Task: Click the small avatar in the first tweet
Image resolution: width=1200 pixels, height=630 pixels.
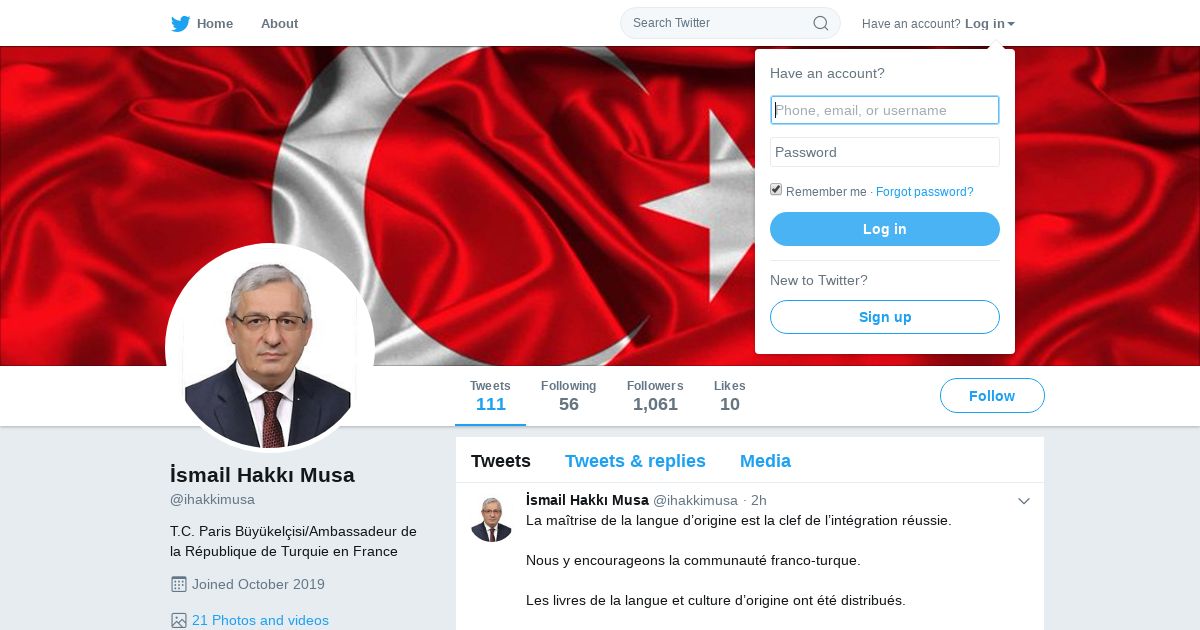Action: click(x=492, y=520)
